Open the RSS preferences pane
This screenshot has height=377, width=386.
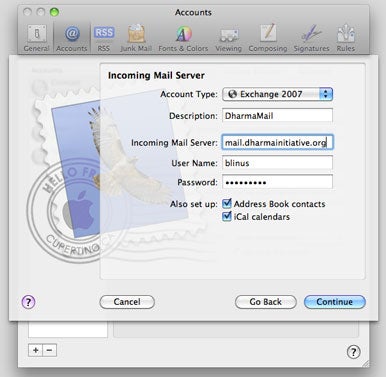pyautogui.click(x=104, y=38)
